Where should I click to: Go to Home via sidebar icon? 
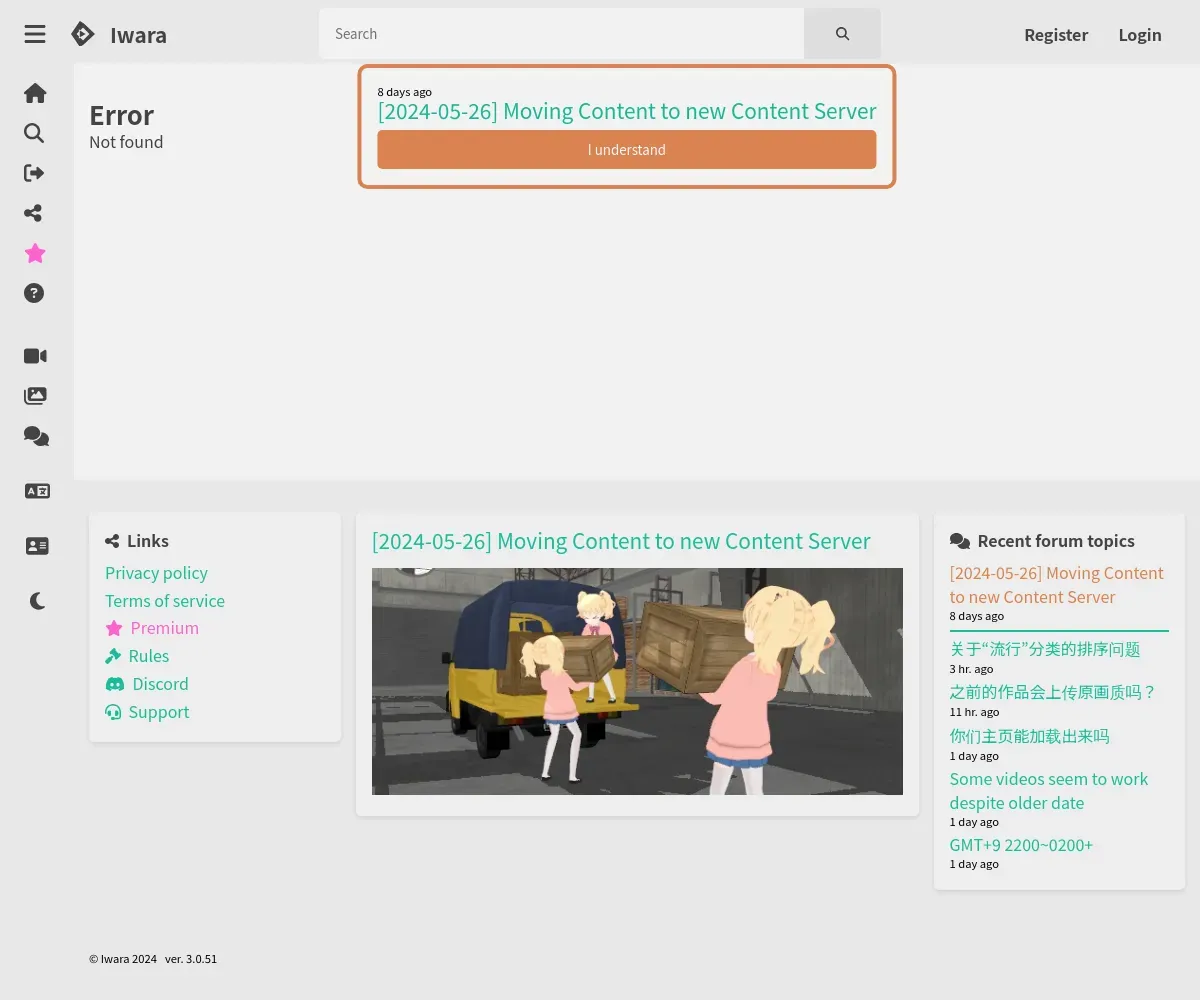(35, 93)
